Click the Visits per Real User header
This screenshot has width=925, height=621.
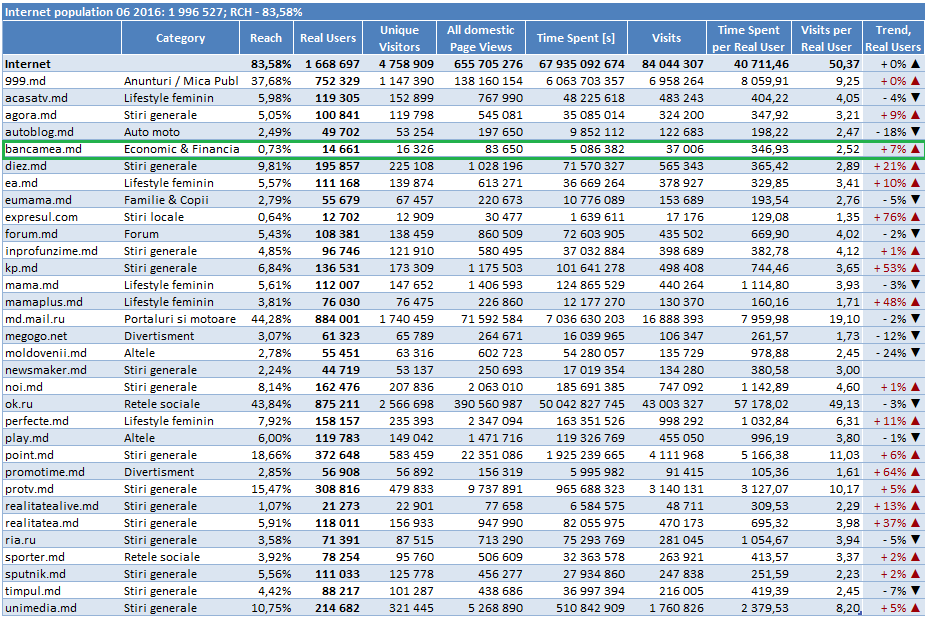[x=826, y=38]
